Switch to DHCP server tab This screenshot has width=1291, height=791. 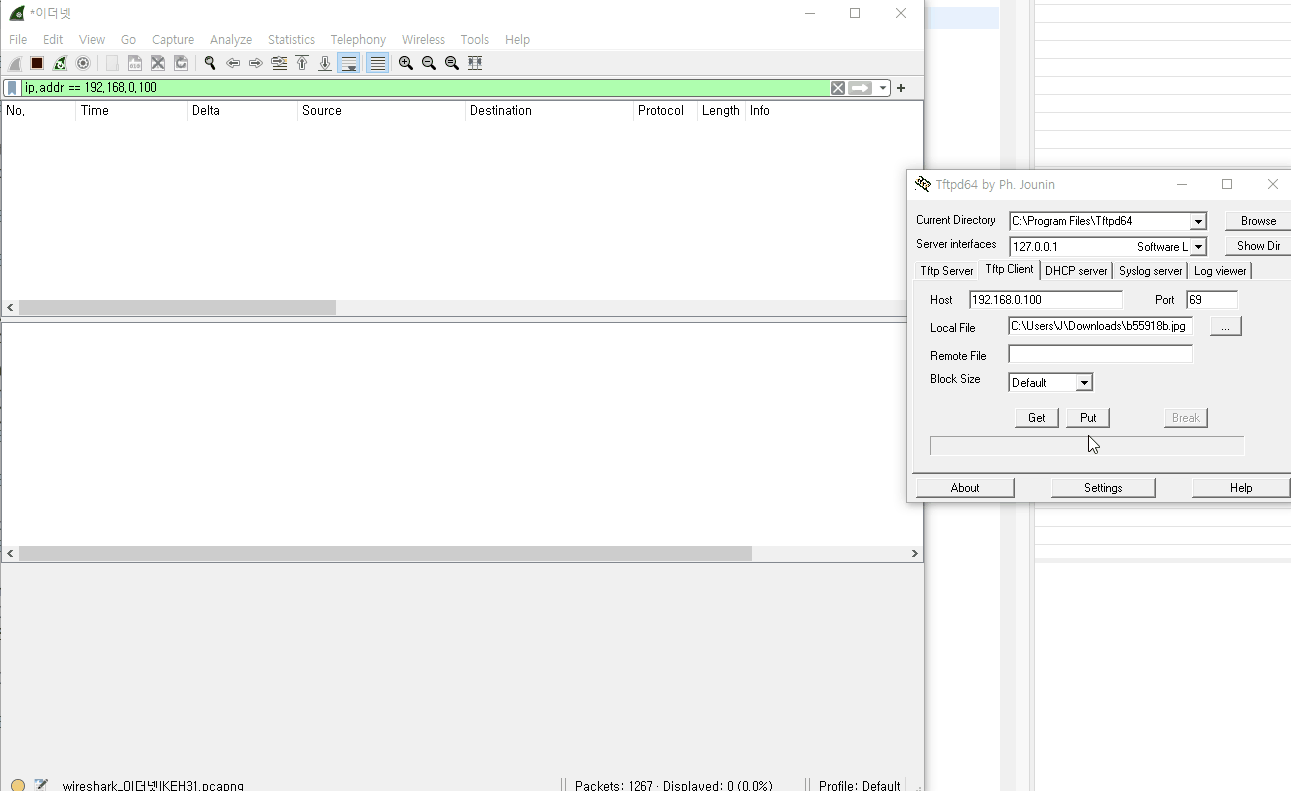point(1076,271)
